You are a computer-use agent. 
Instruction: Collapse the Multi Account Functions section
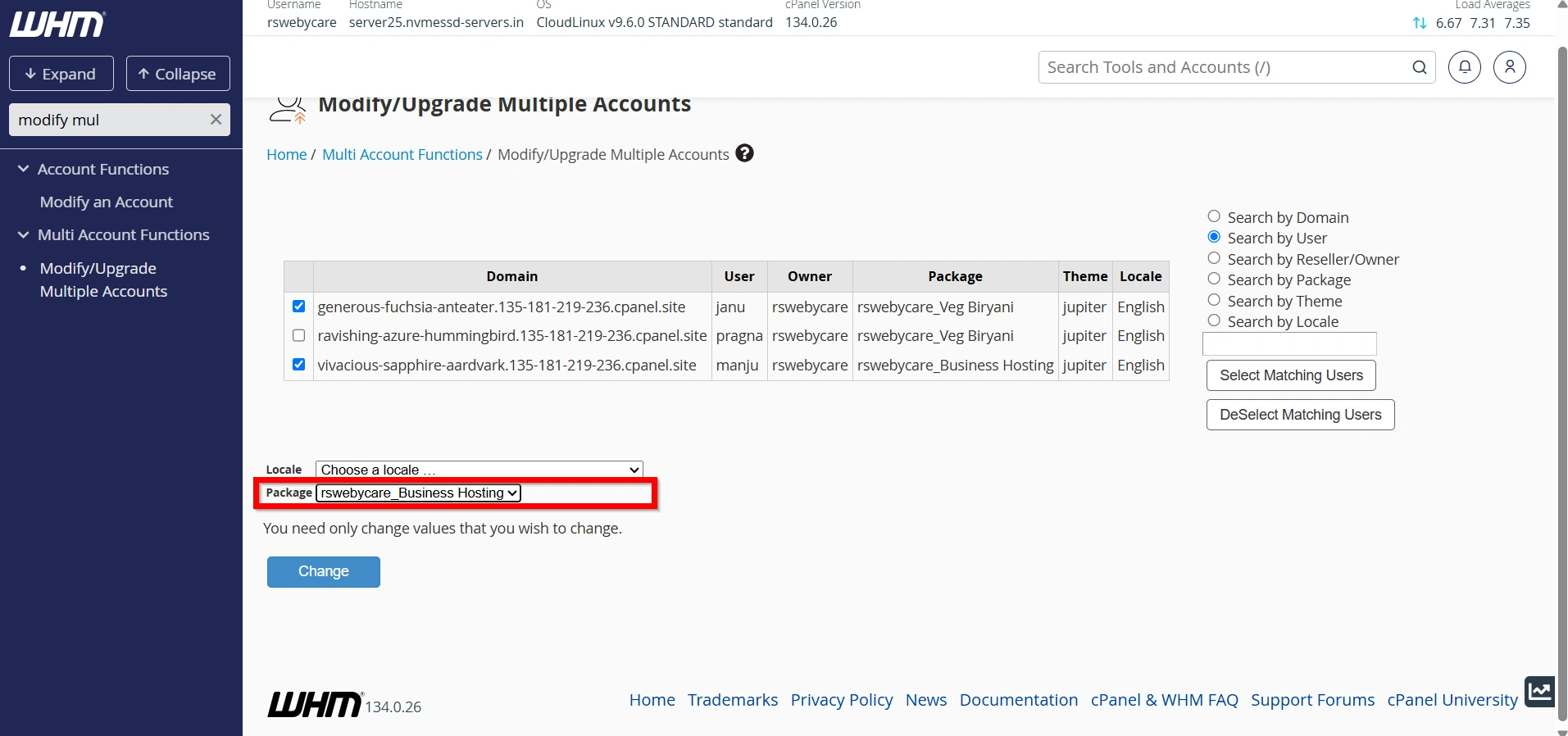(x=23, y=234)
